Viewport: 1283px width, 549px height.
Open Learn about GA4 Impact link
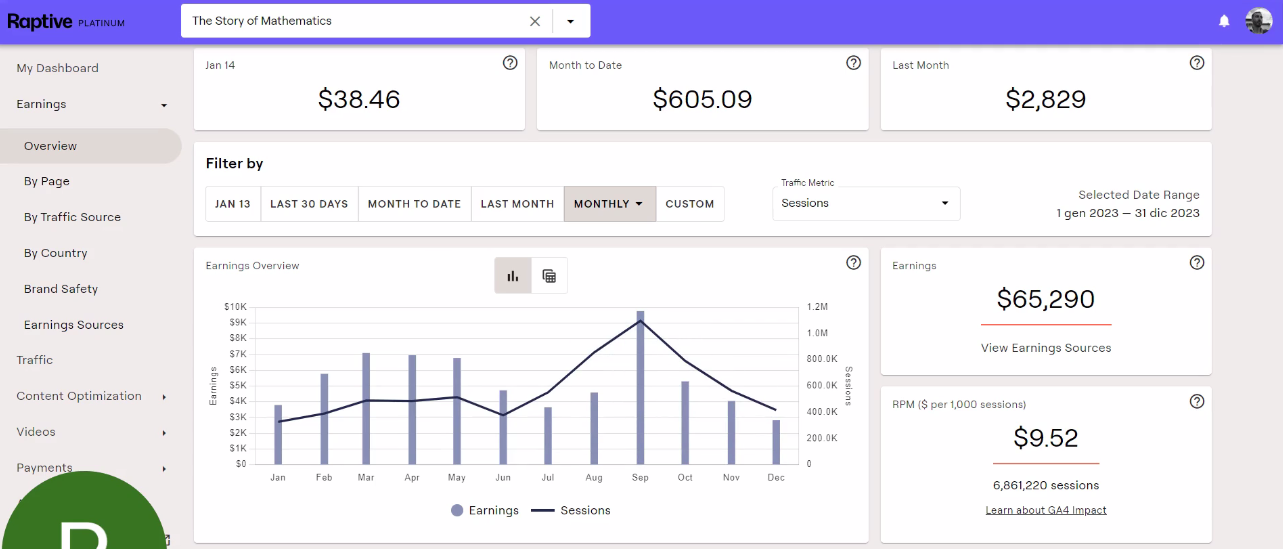[1046, 510]
